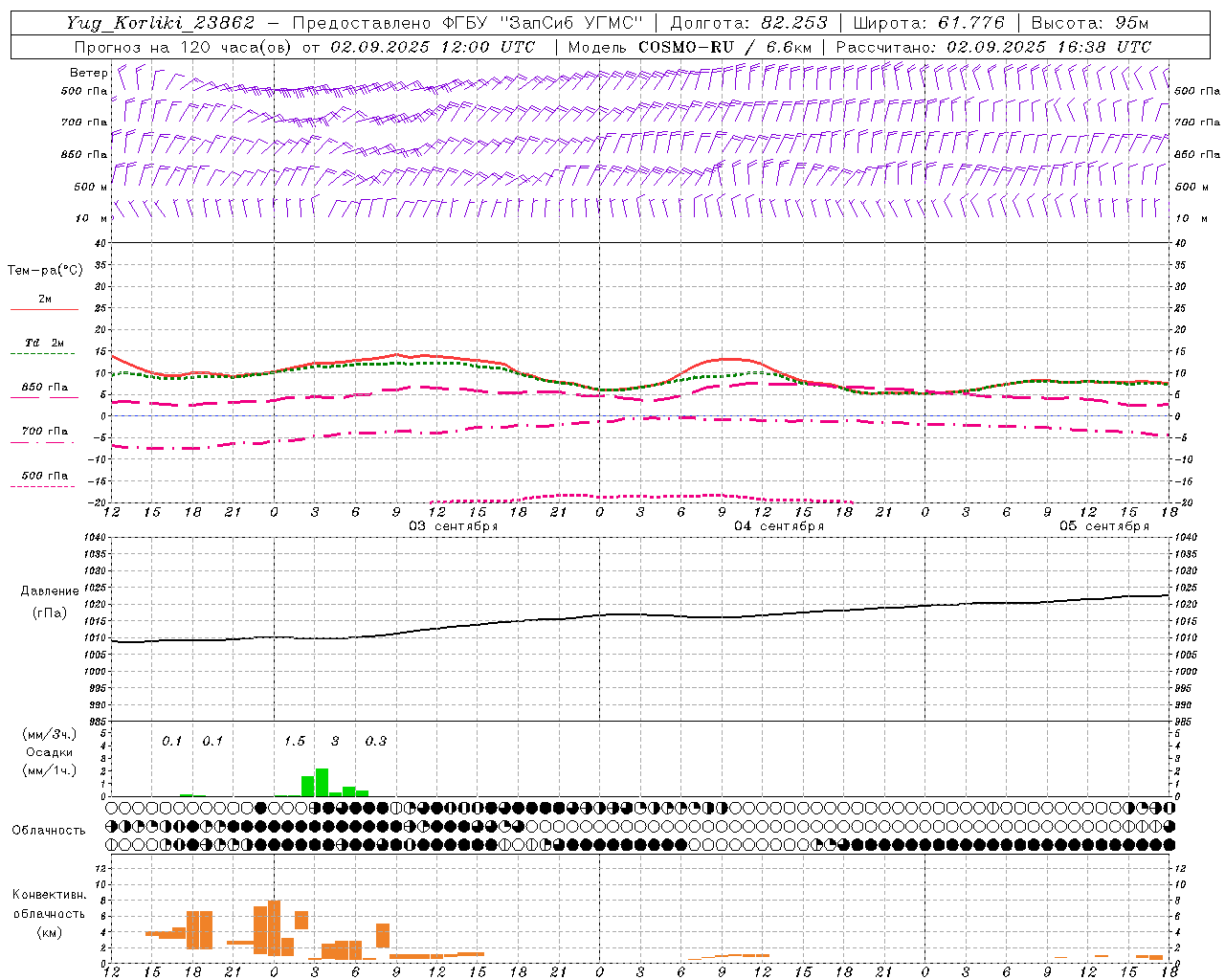Screen dimensions: 1225x980
Task: Click the Тем-ра(°C) panel label
Action: (x=45, y=271)
